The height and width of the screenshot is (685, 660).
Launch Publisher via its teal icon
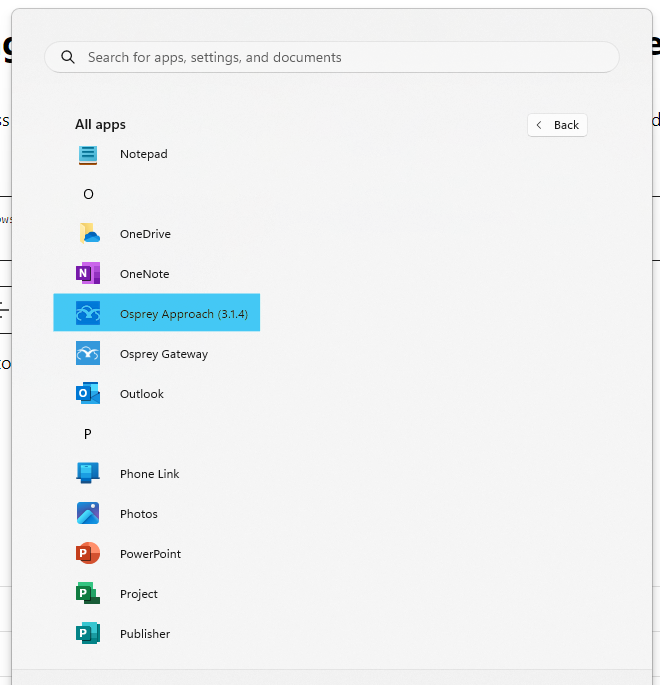[88, 633]
